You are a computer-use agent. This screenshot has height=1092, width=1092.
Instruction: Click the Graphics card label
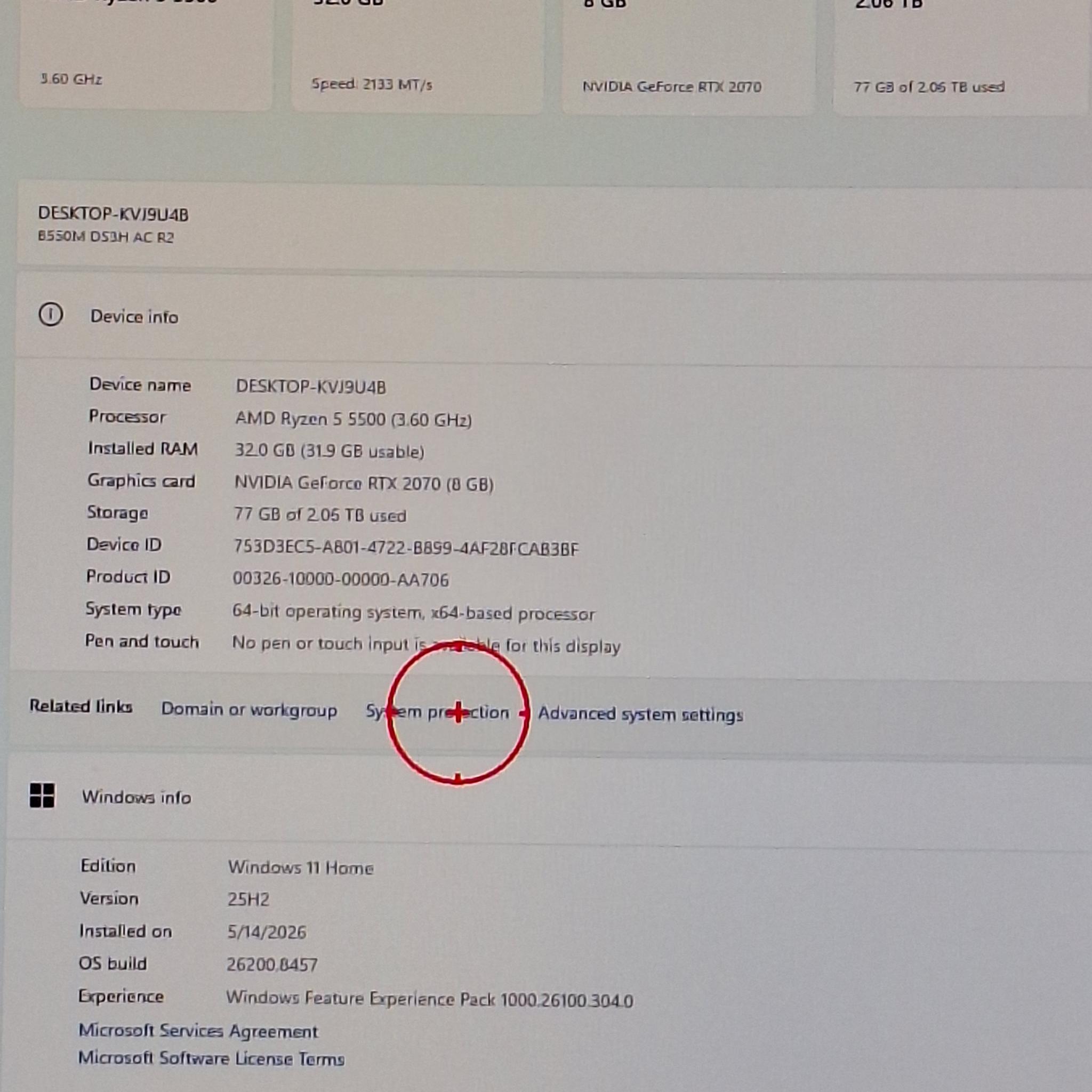coord(141,480)
